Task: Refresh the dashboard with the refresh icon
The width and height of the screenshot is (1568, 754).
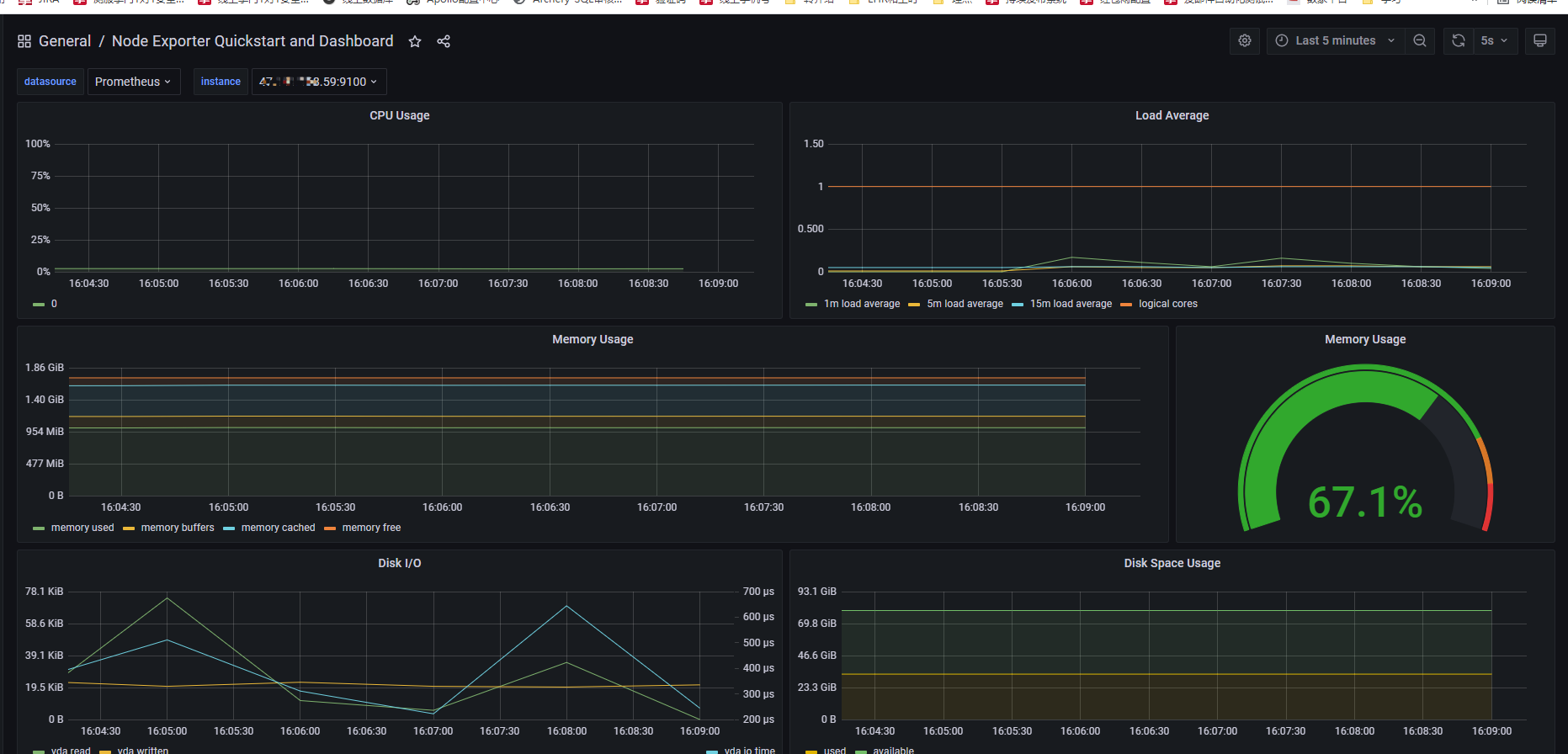Action: [x=1459, y=40]
